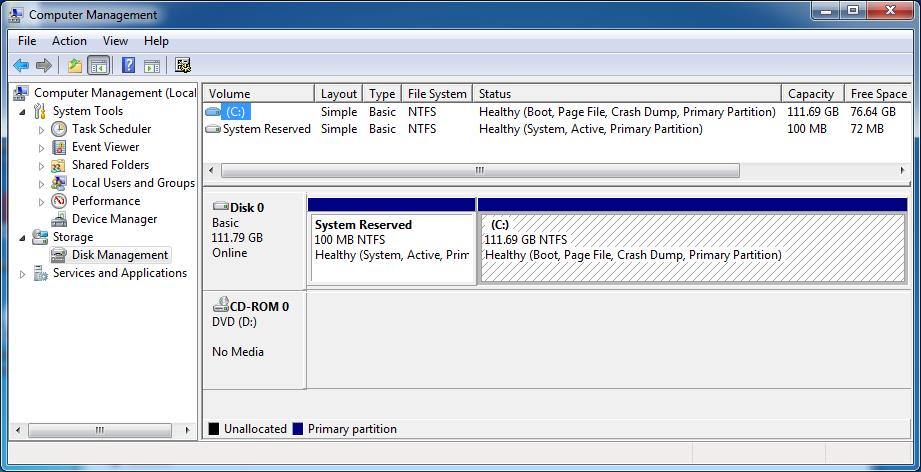
Task: Select the Device Manager icon in the tree
Action: pyautogui.click(x=60, y=219)
